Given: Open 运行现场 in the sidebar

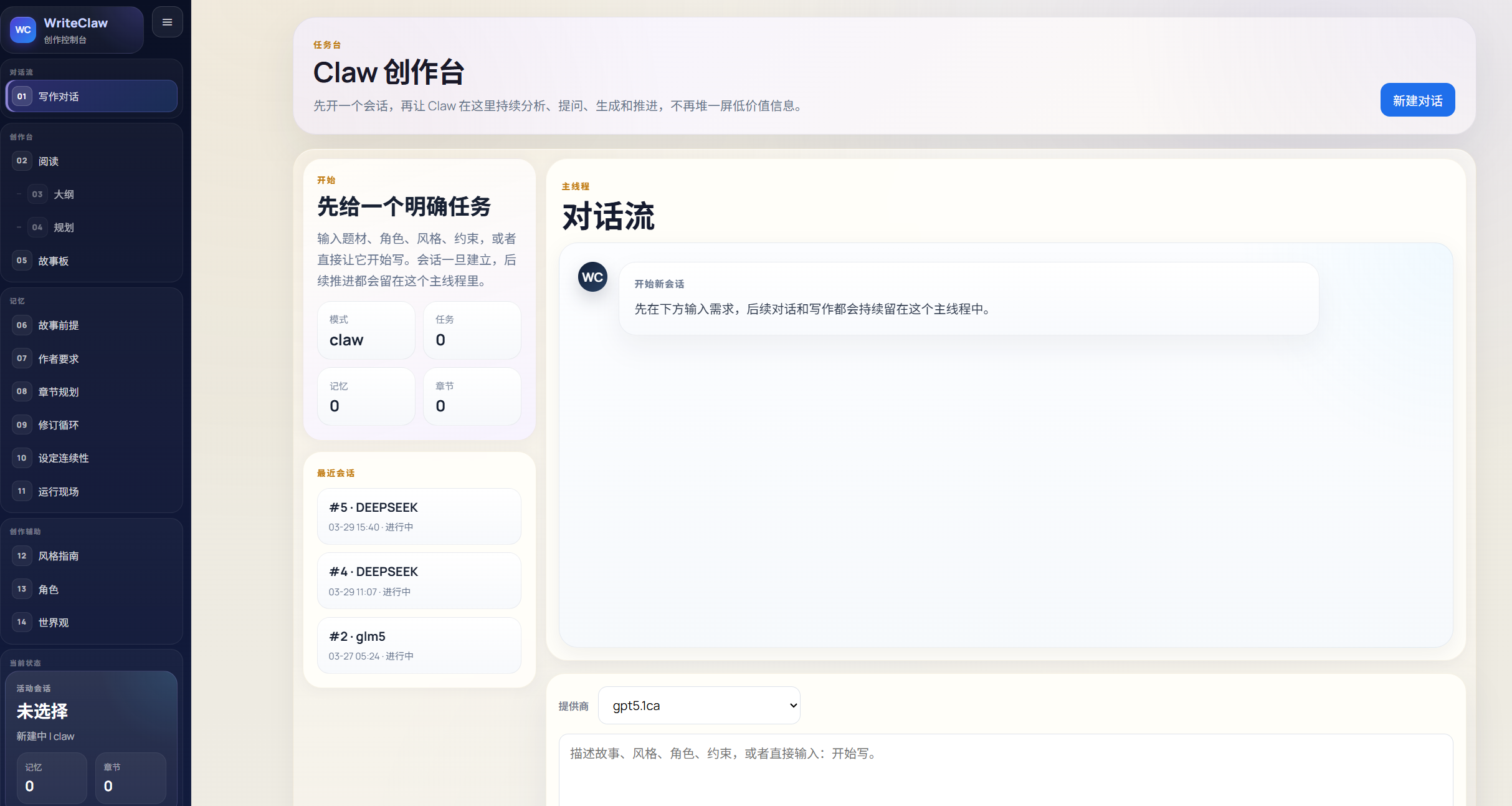Looking at the screenshot, I should (92, 491).
